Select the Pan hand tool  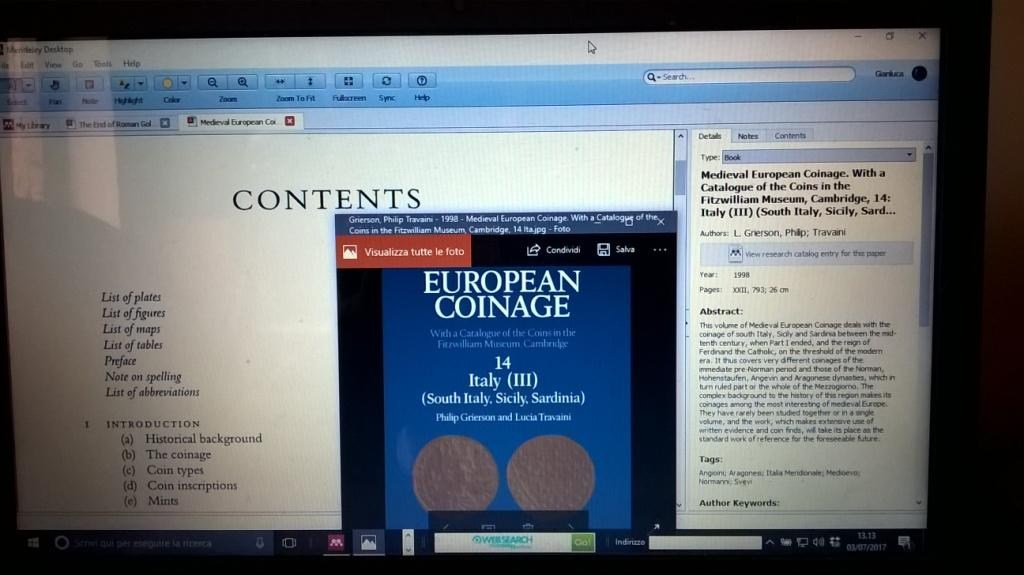[54, 85]
